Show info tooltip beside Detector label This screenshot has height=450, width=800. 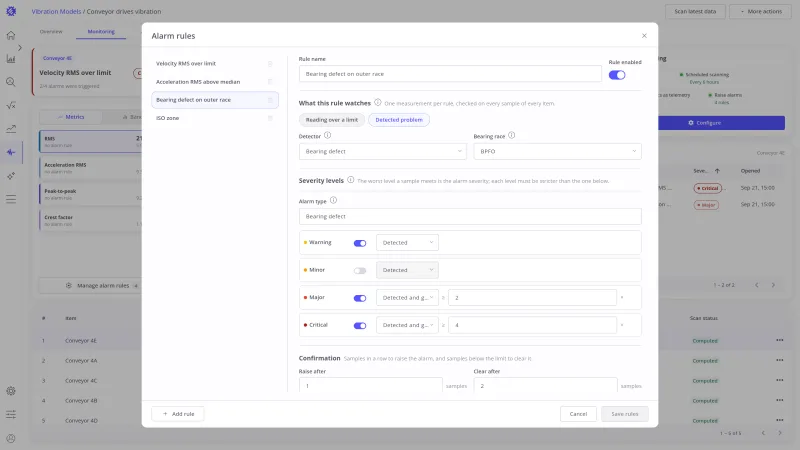click(328, 135)
